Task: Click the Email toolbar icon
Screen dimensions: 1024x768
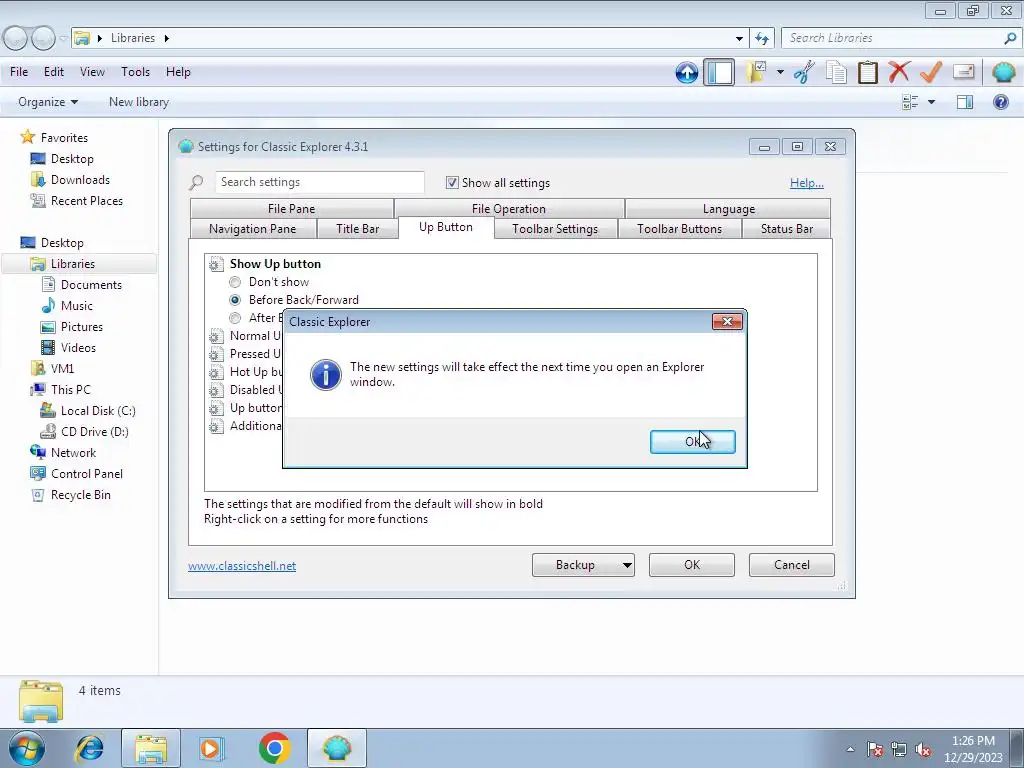Action: tap(963, 72)
